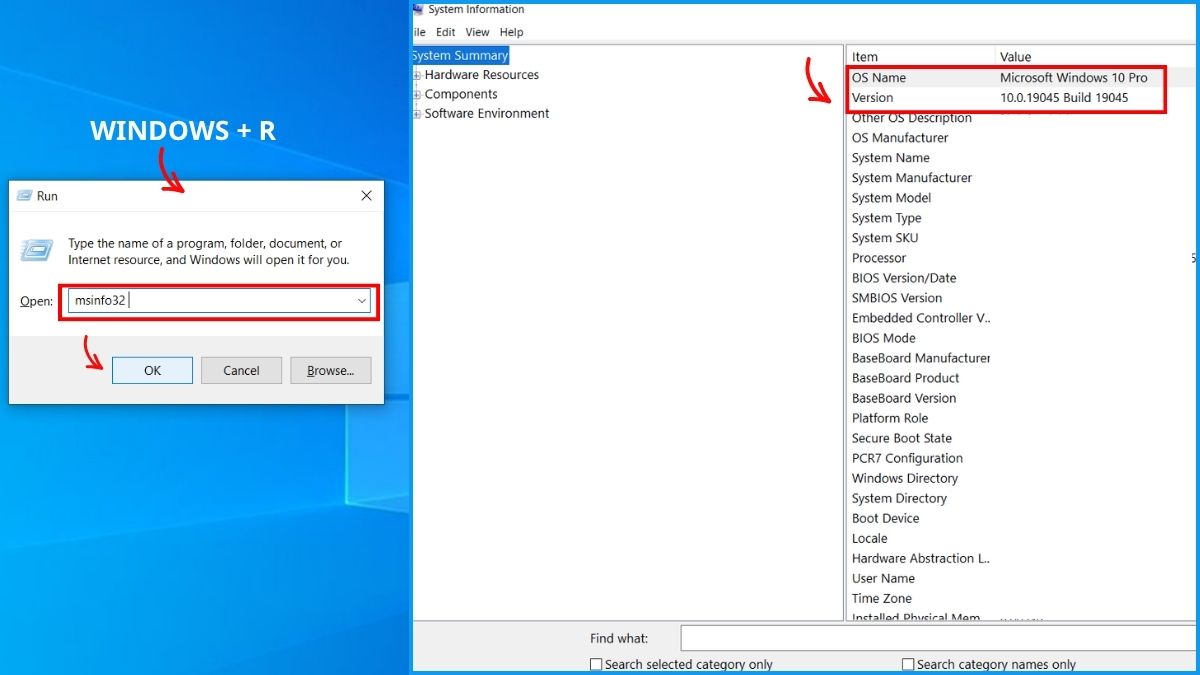The image size is (1200, 675).
Task: Select the Windows Directory row
Action: [x=1022, y=478]
